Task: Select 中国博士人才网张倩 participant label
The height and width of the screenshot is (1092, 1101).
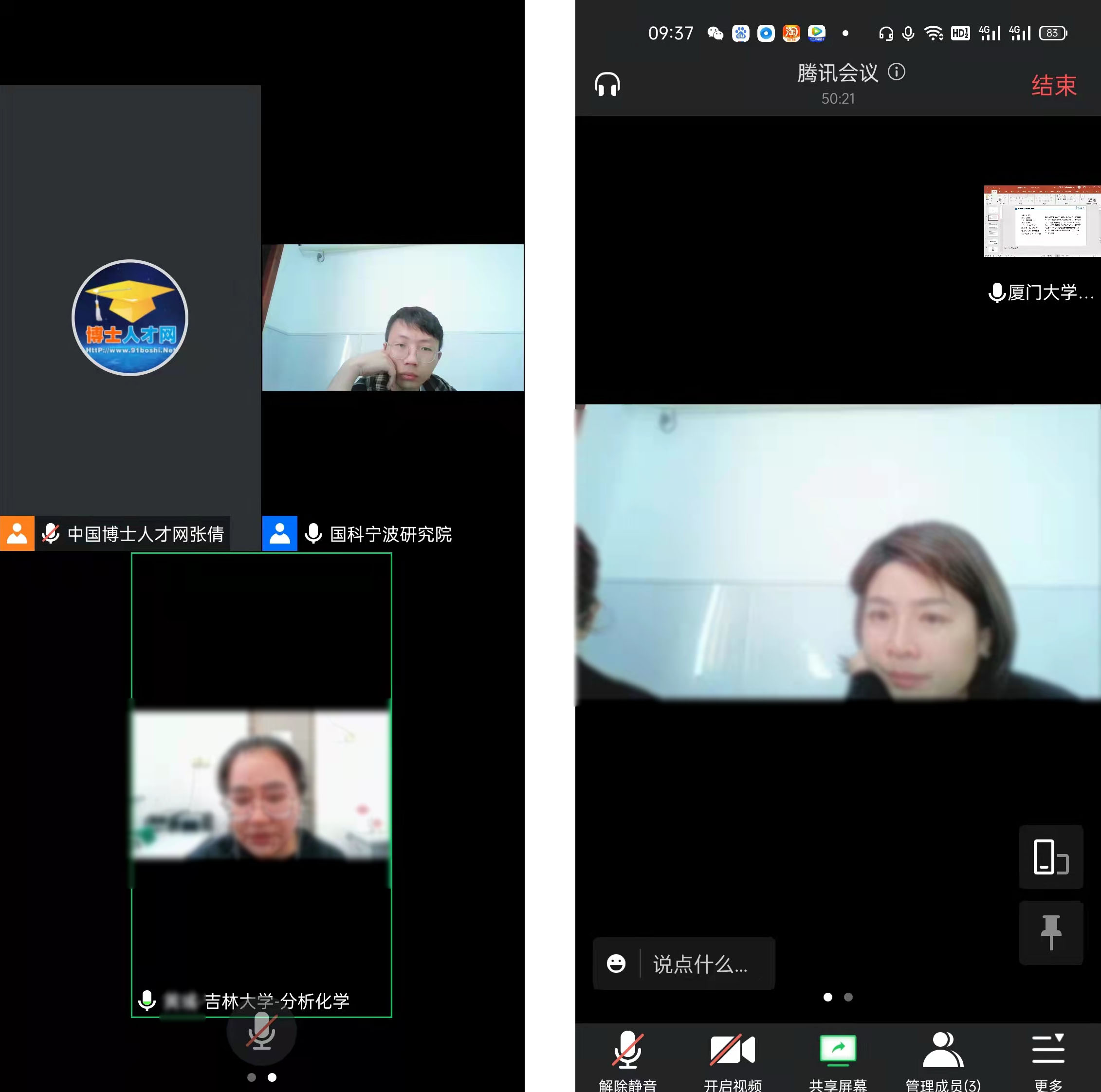Action: coord(146,534)
